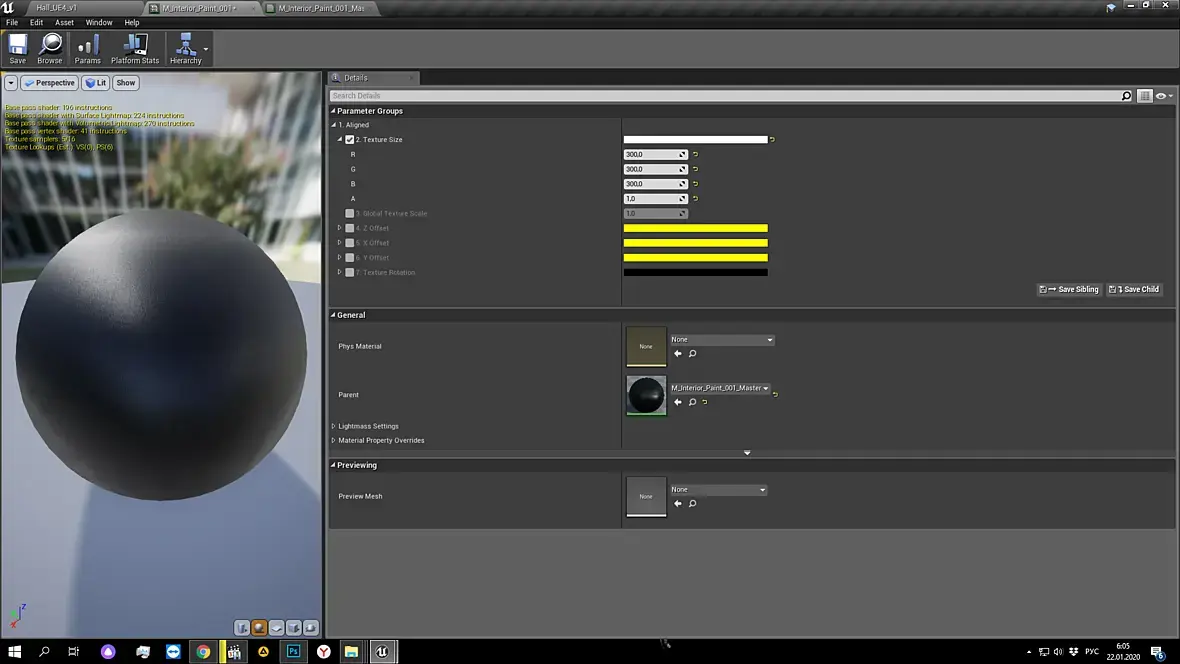Screen dimensions: 1180x664
Task: Open the property matrix grid icon
Action: [x=1145, y=96]
